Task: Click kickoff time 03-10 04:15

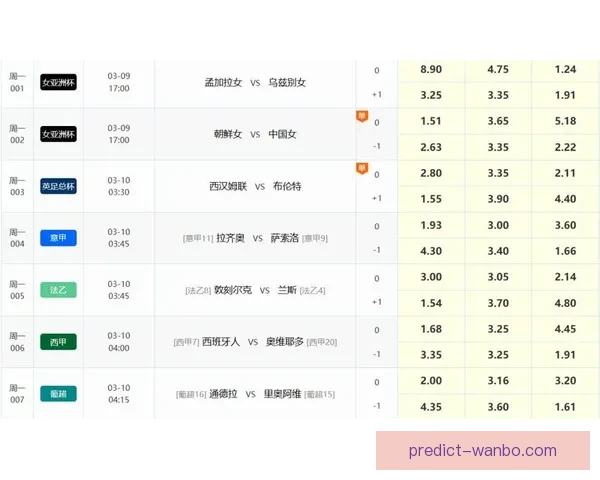Action: [x=119, y=393]
